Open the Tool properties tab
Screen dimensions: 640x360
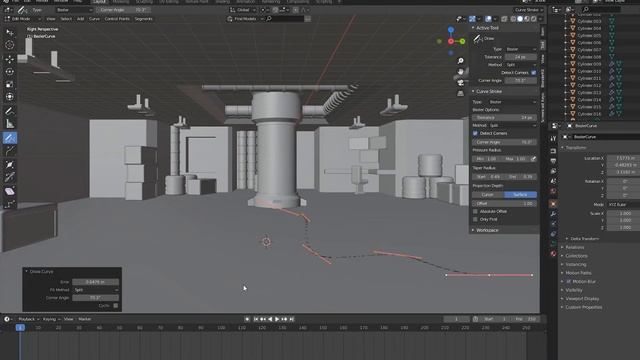point(553,139)
